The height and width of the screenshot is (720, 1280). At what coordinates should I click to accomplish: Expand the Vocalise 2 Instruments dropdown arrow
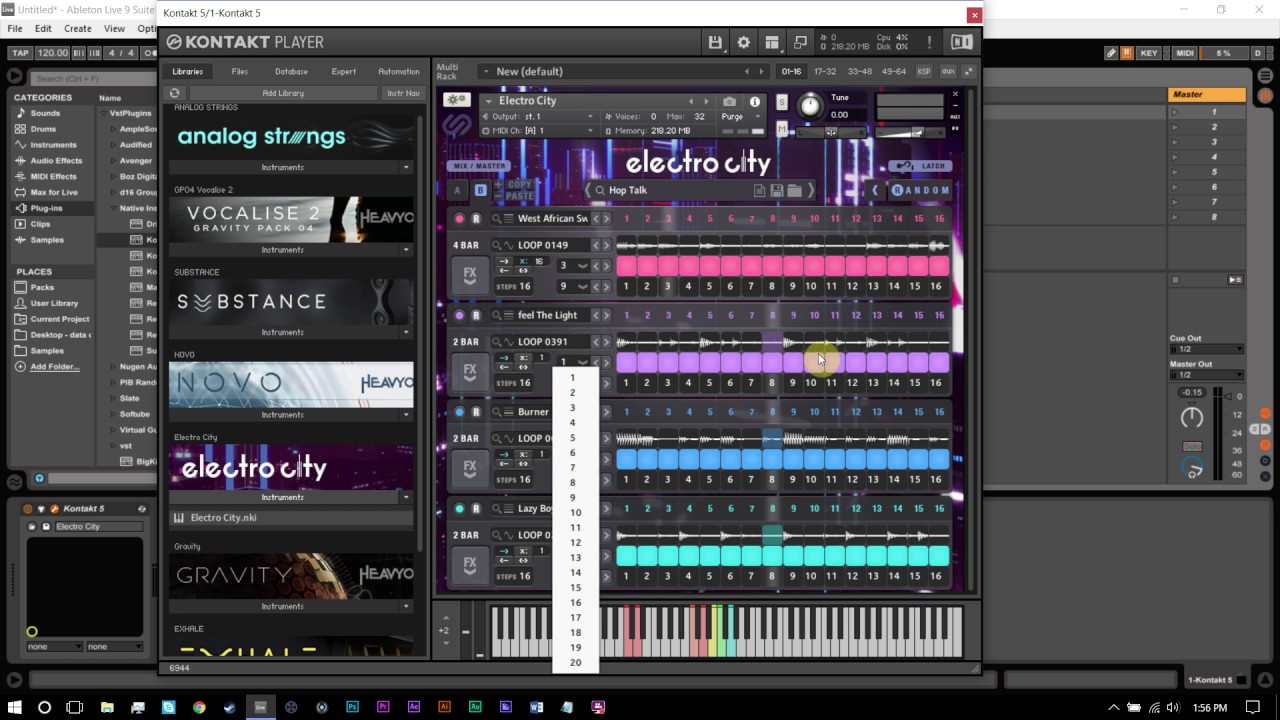point(405,250)
